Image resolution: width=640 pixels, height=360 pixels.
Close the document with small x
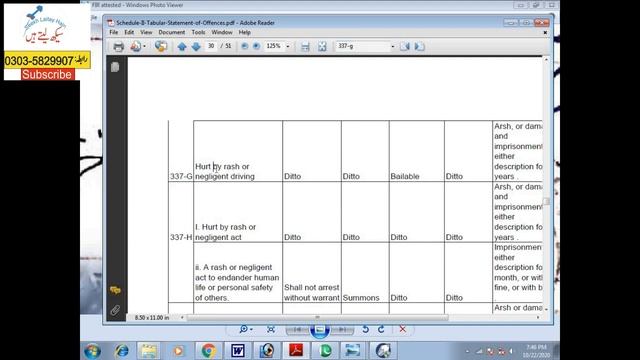[545, 32]
